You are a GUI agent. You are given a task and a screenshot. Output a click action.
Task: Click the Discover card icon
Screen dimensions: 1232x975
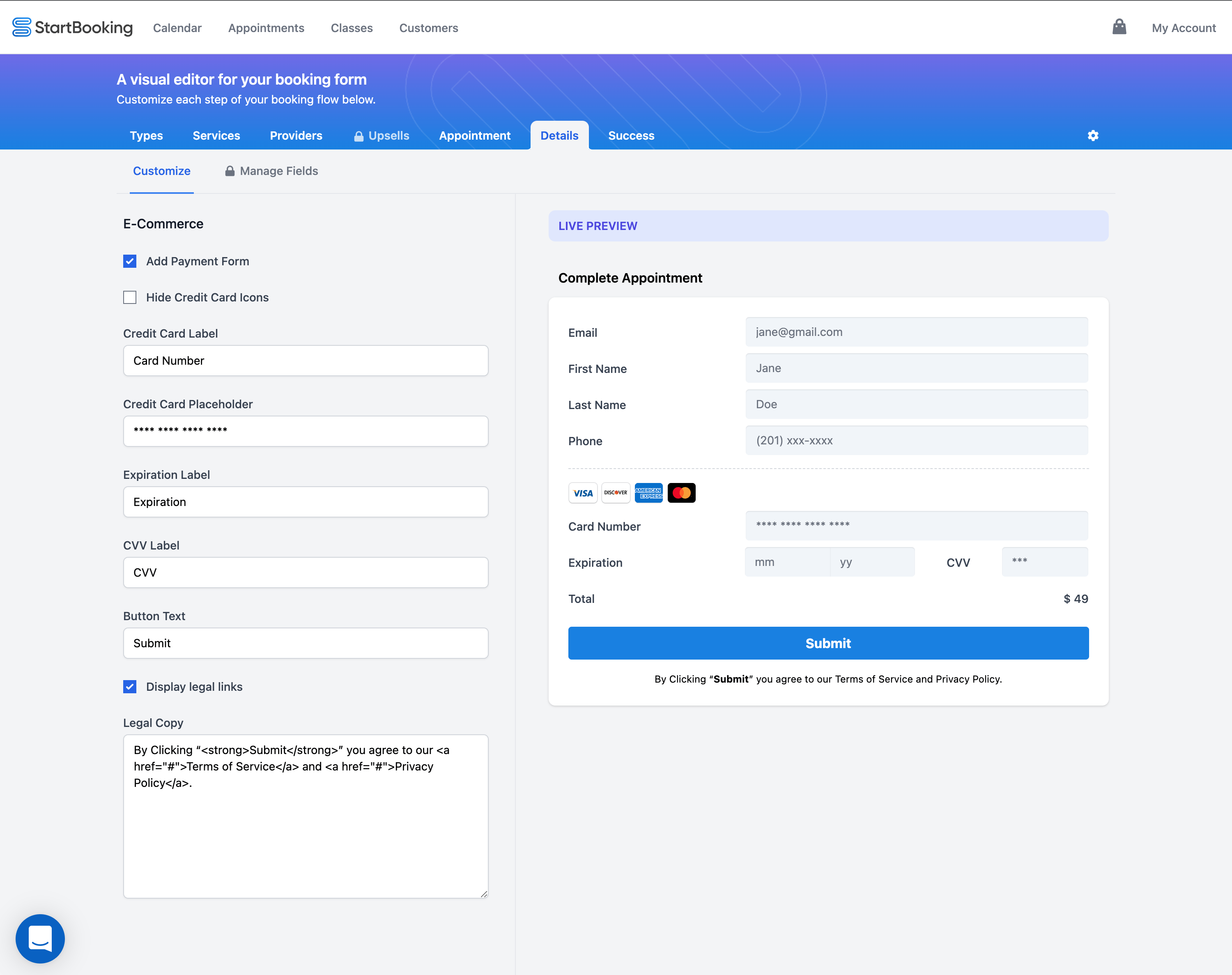[616, 493]
